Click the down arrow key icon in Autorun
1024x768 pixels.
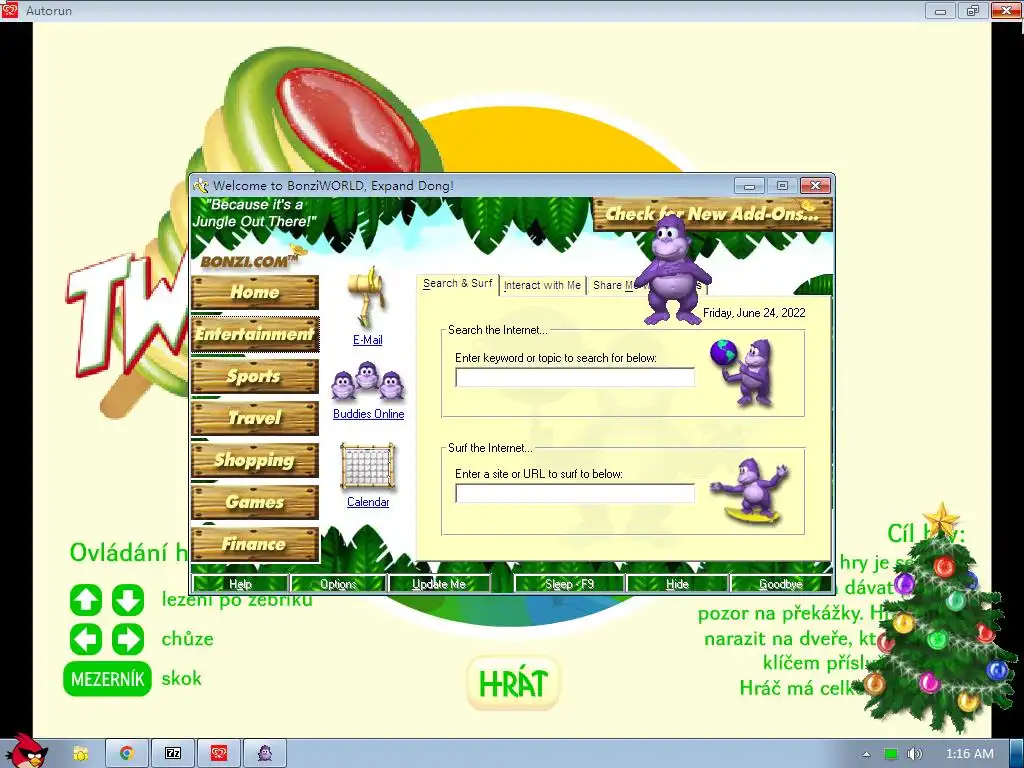coord(128,600)
